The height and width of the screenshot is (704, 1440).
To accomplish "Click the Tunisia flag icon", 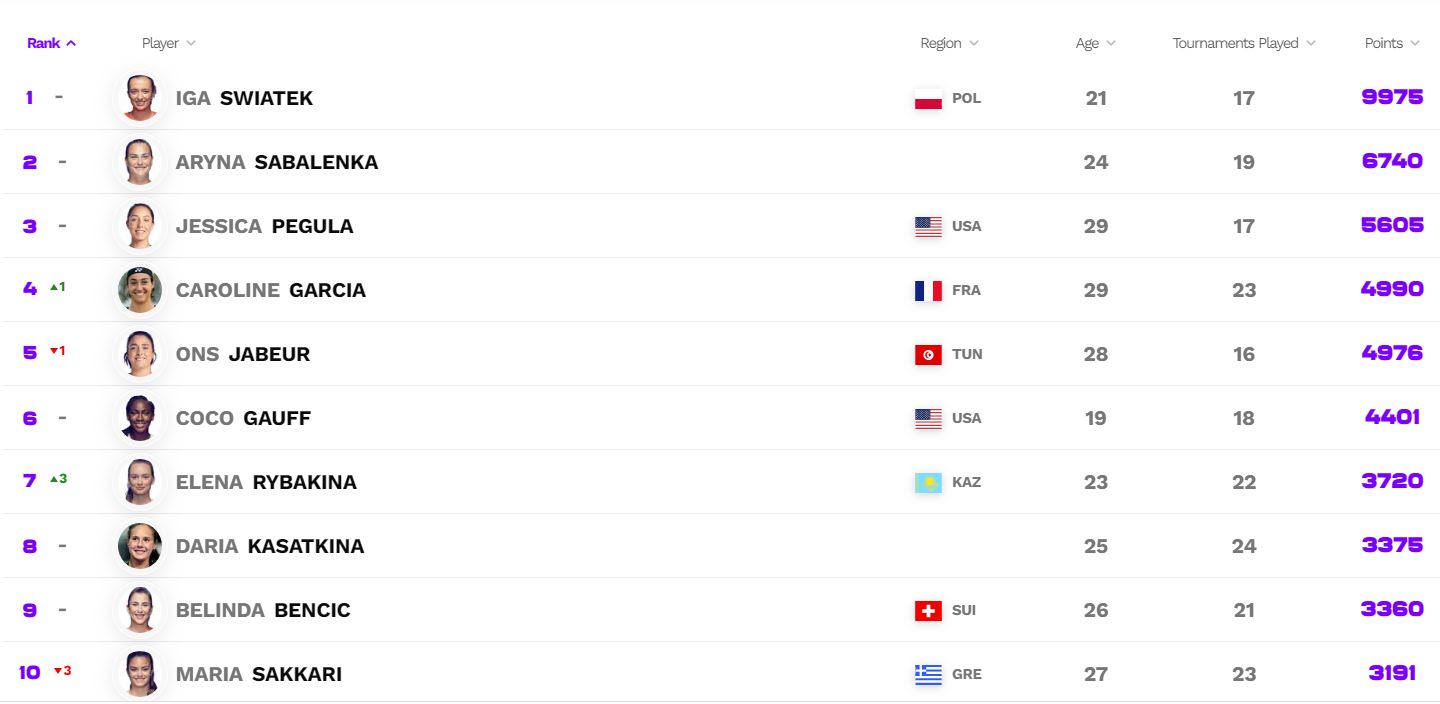I will coord(928,355).
